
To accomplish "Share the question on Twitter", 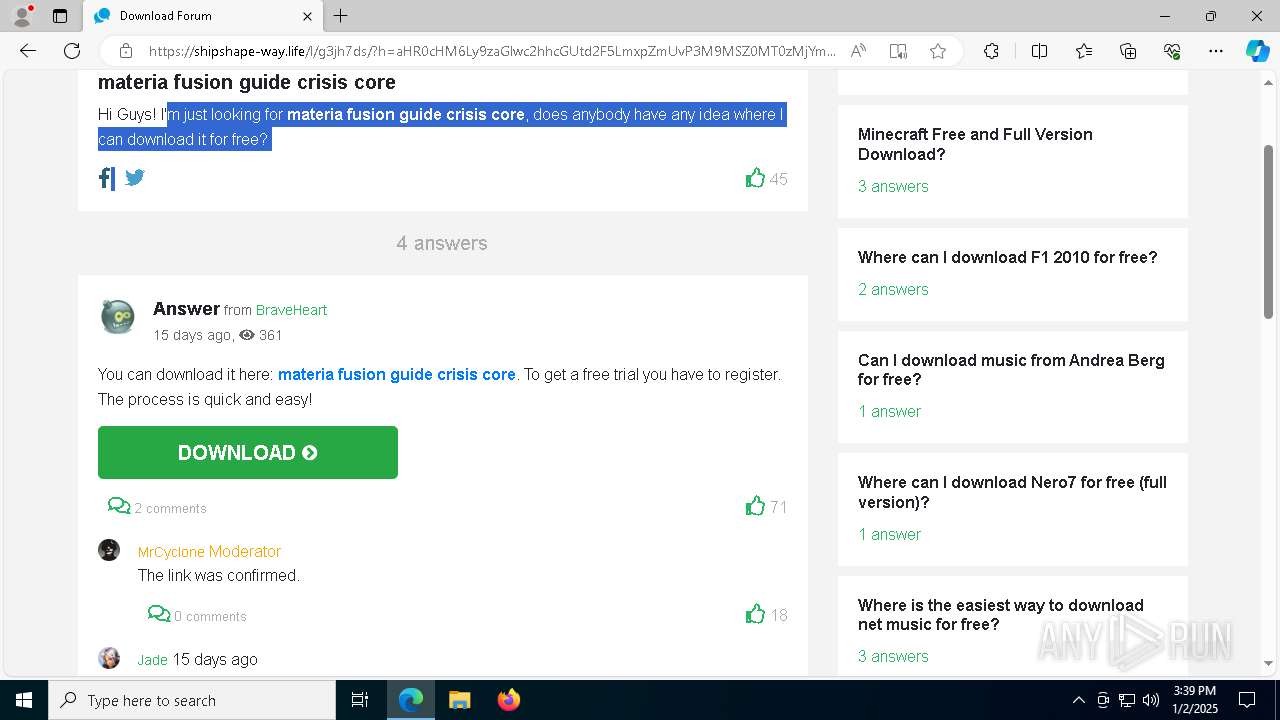I will [x=135, y=177].
